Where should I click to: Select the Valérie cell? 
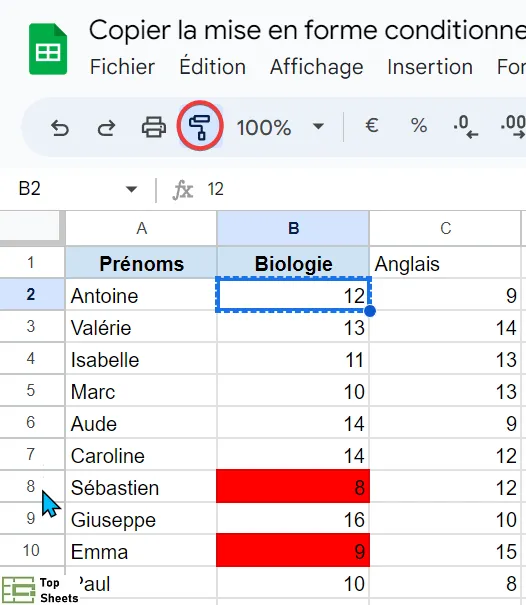coord(141,327)
